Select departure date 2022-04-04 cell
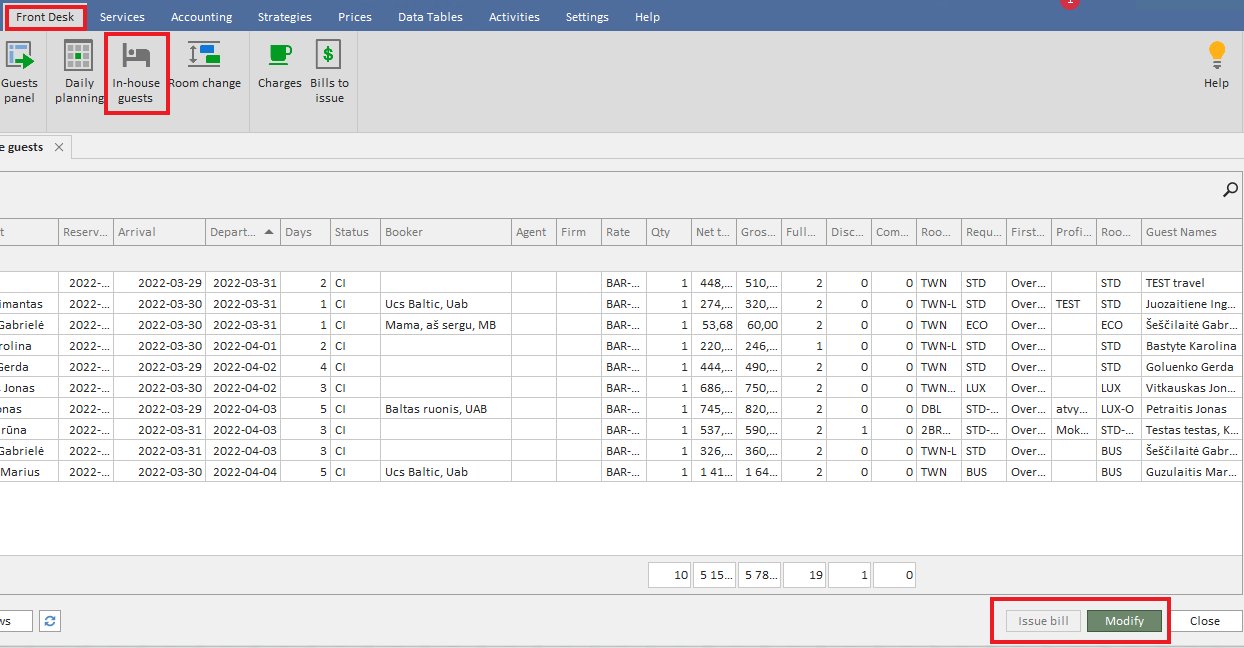This screenshot has height=648, width=1244. click(243, 472)
